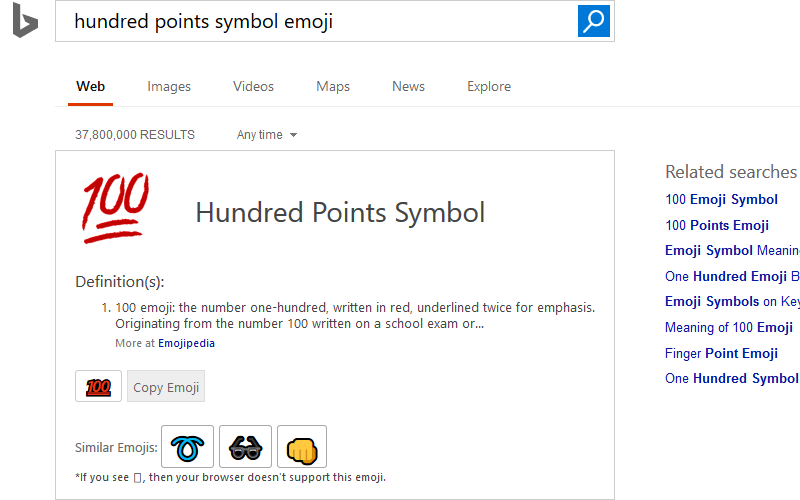Switch to the Images tab
This screenshot has height=500, width=800.
pos(169,86)
